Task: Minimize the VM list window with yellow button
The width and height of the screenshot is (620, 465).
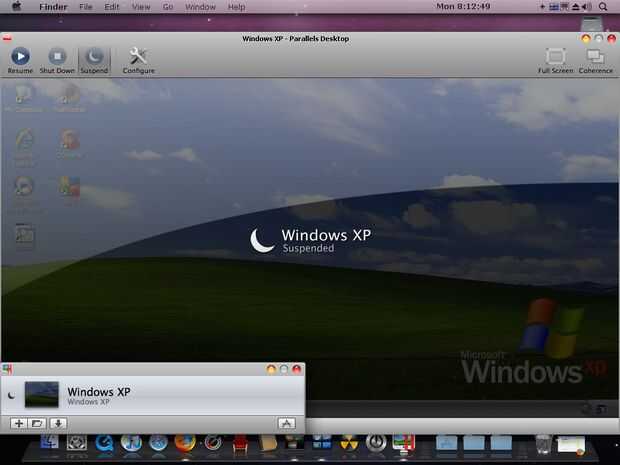Action: point(271,369)
